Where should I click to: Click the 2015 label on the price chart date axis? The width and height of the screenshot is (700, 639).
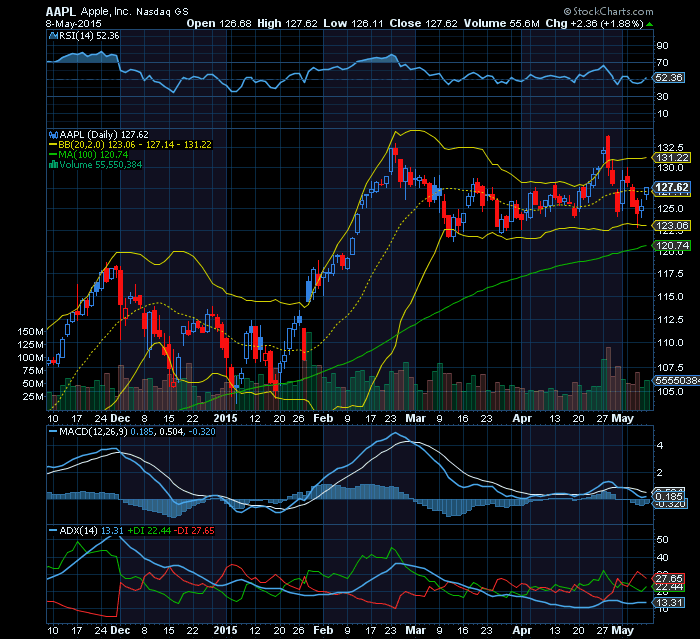pos(225,418)
